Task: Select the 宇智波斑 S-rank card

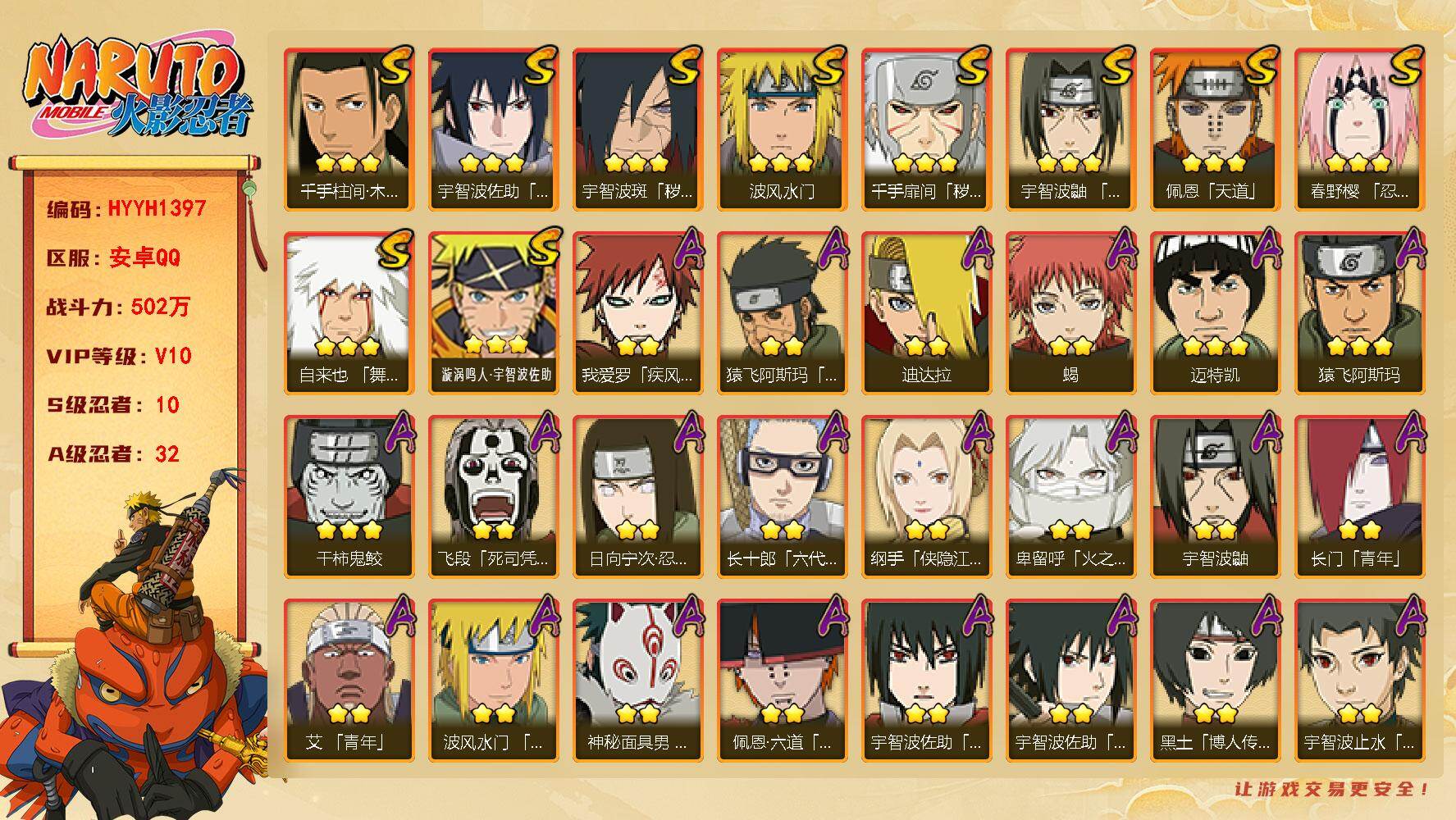Action: tap(637, 130)
